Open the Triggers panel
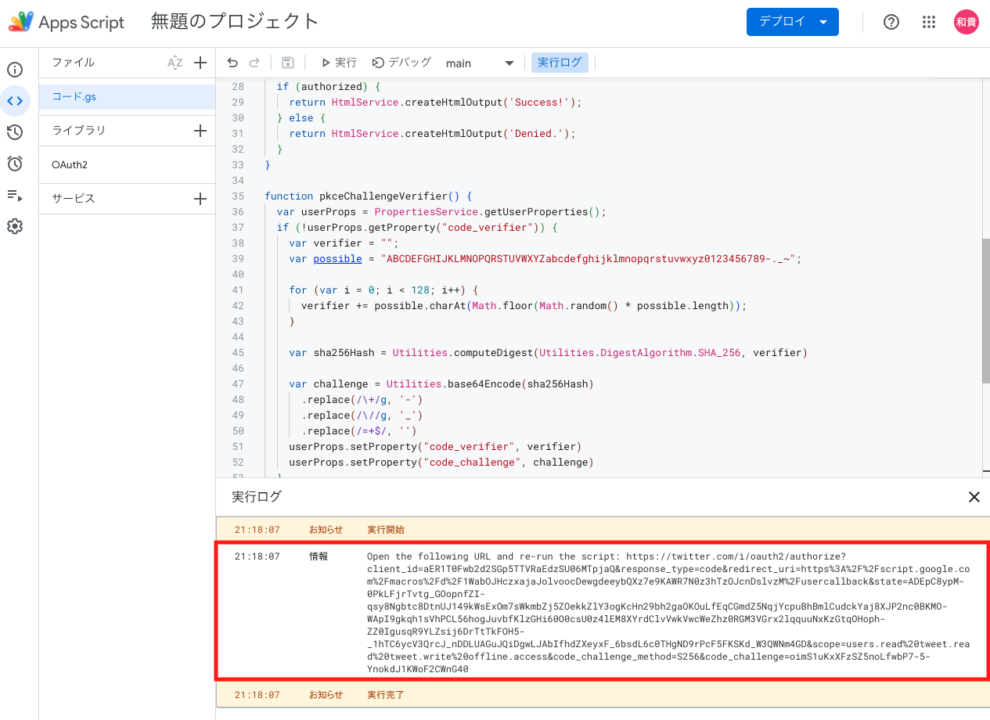 (x=15, y=164)
